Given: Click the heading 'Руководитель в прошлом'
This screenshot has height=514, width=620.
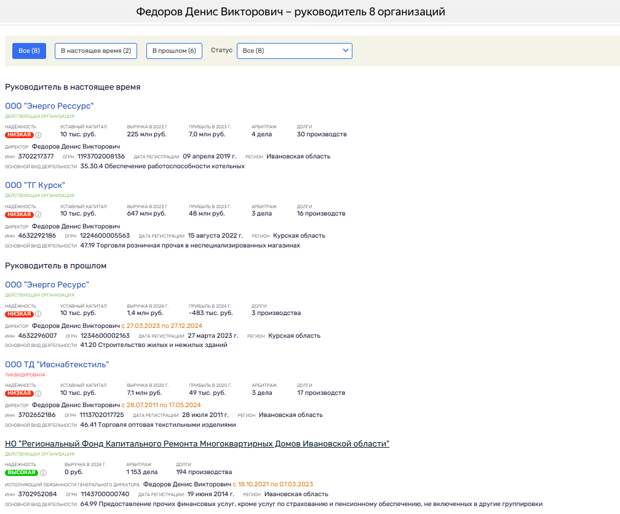Looking at the screenshot, I should [x=56, y=266].
